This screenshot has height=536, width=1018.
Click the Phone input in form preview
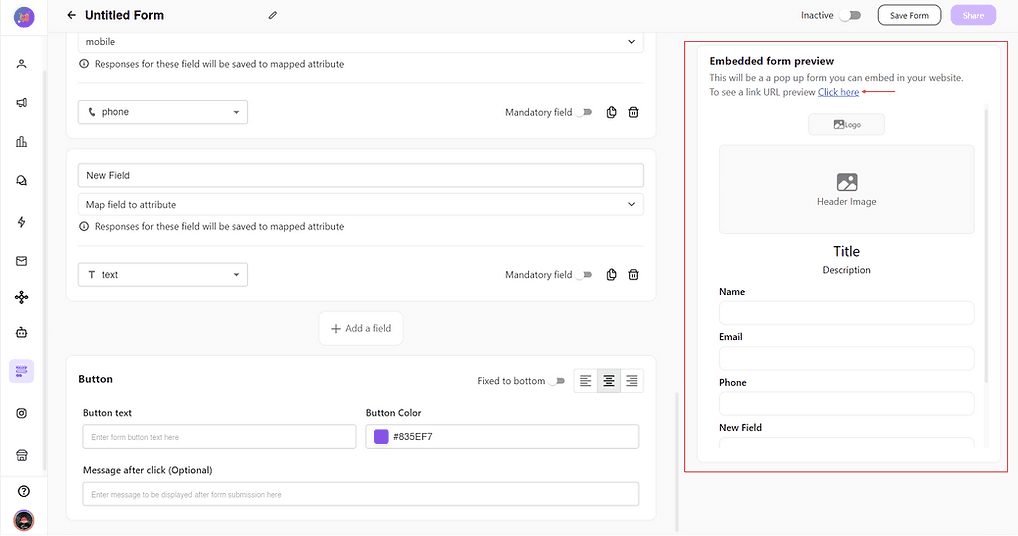point(847,404)
